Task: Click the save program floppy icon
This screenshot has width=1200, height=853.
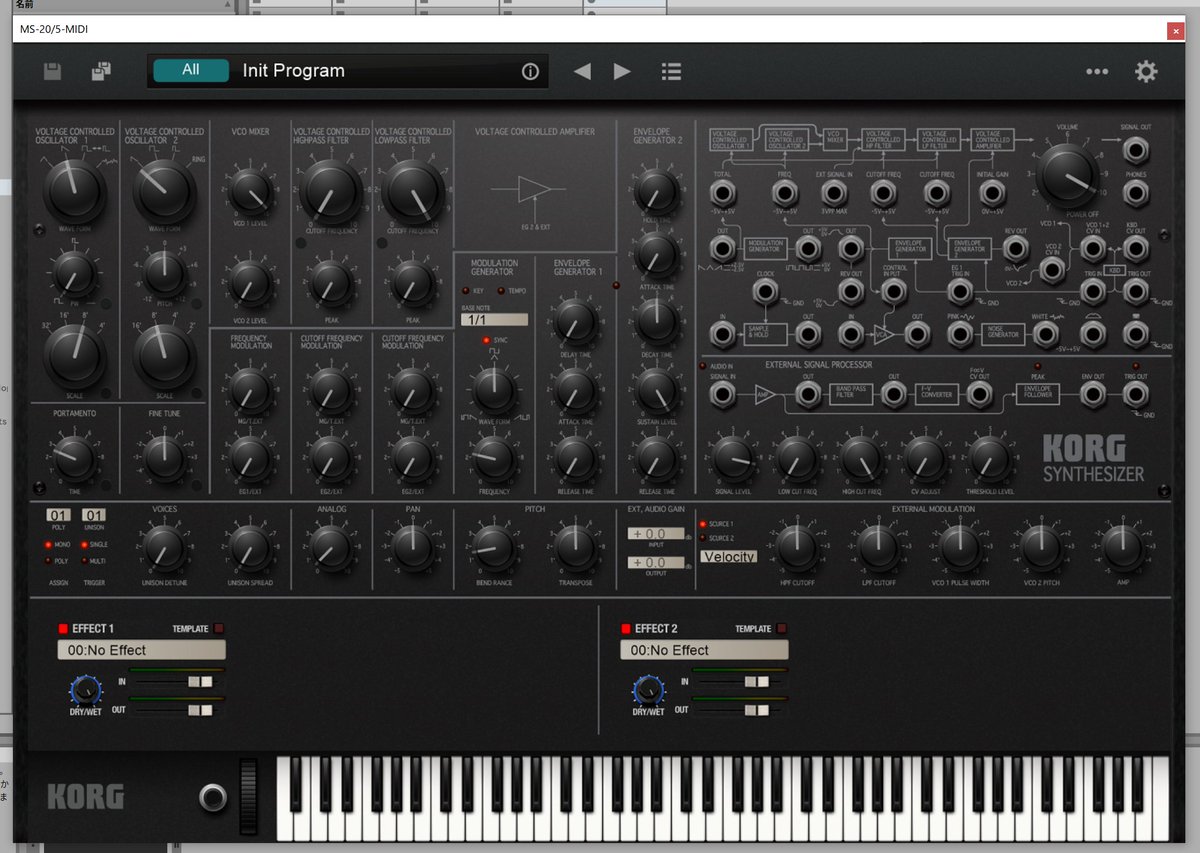Action: (52, 71)
